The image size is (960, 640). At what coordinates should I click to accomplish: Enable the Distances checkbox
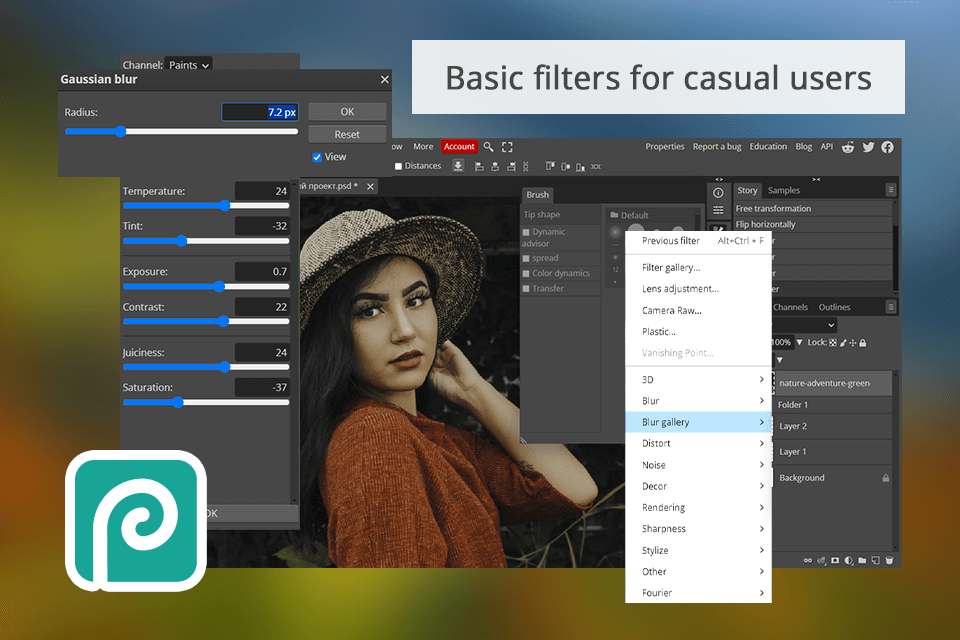click(399, 166)
